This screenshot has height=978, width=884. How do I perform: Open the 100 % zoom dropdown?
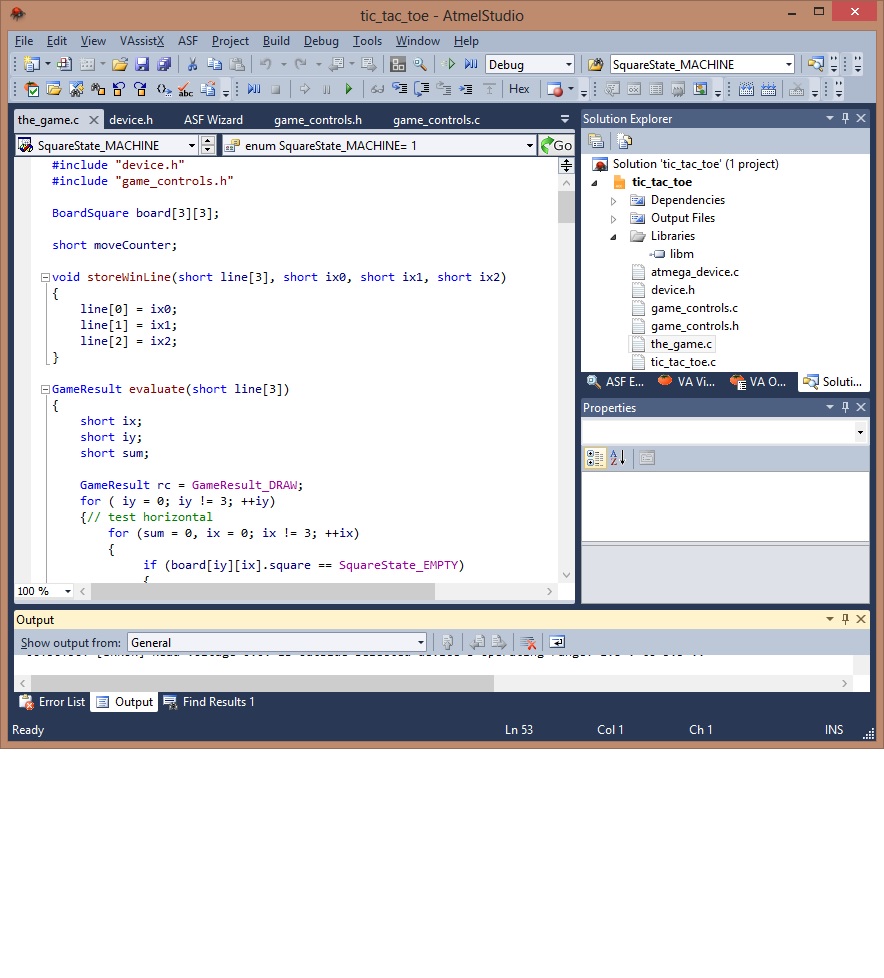point(67,591)
